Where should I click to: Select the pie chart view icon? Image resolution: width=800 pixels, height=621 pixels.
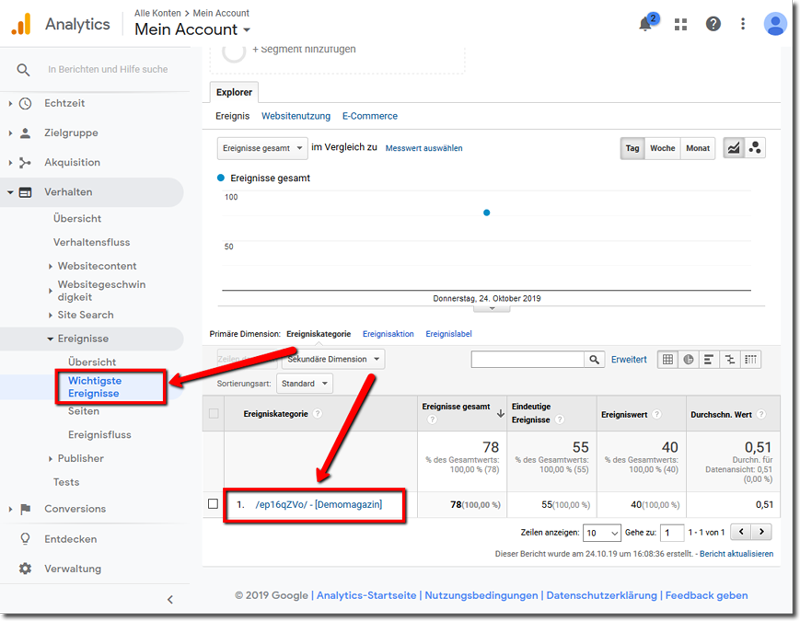click(x=688, y=359)
